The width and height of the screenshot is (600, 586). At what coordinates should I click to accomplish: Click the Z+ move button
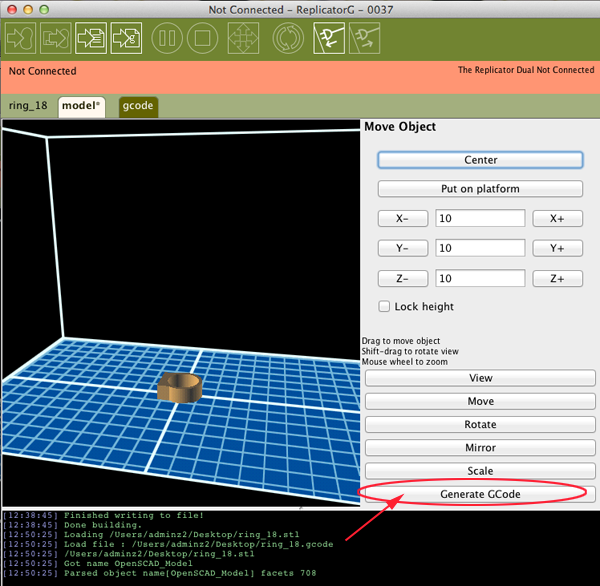click(x=558, y=279)
